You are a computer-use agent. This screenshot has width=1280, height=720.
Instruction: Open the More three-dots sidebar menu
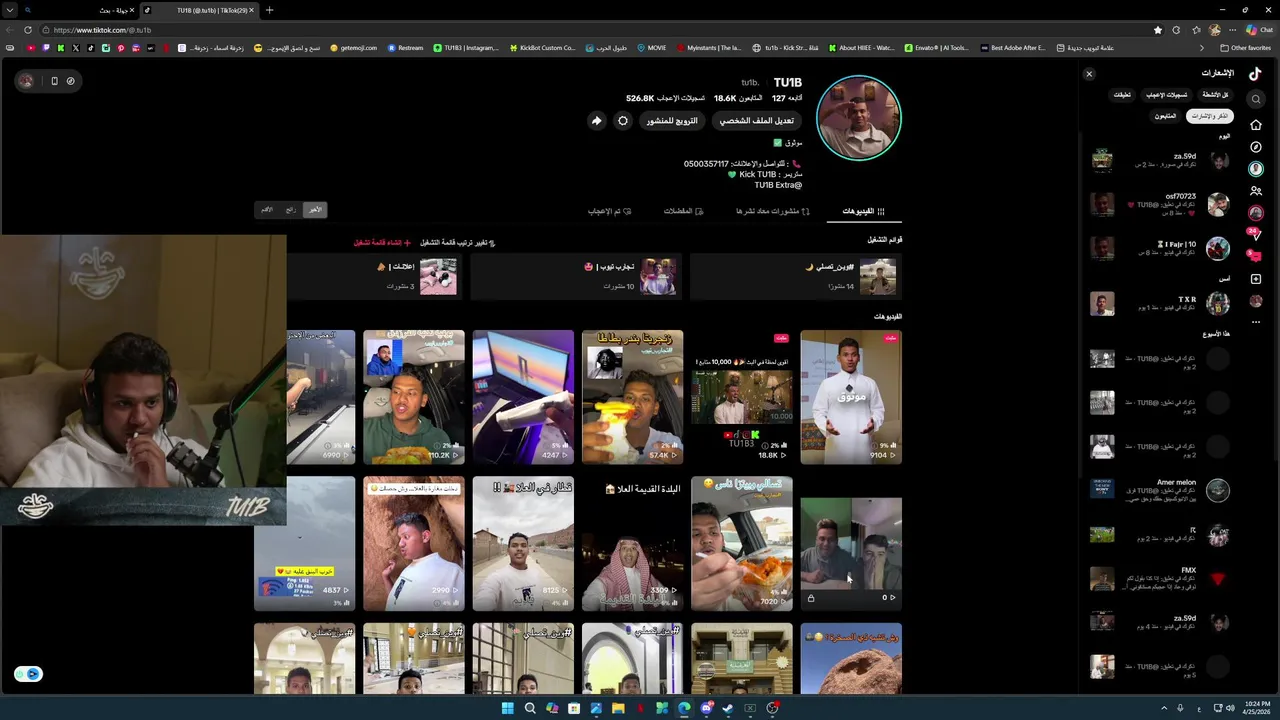click(1256, 322)
